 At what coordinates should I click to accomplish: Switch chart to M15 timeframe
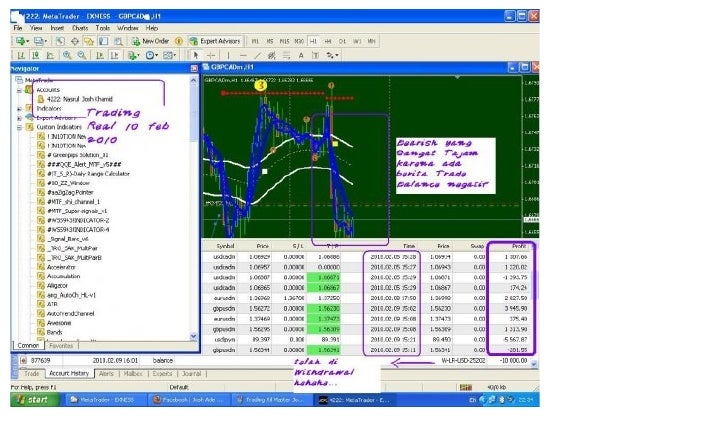(x=284, y=41)
